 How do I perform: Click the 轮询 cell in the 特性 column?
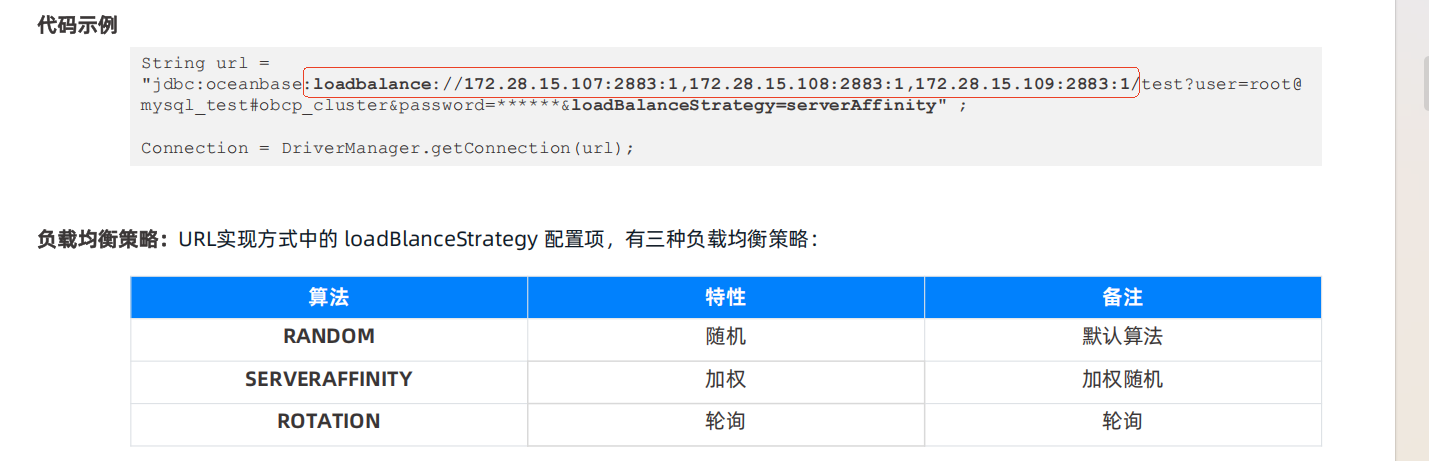click(725, 422)
